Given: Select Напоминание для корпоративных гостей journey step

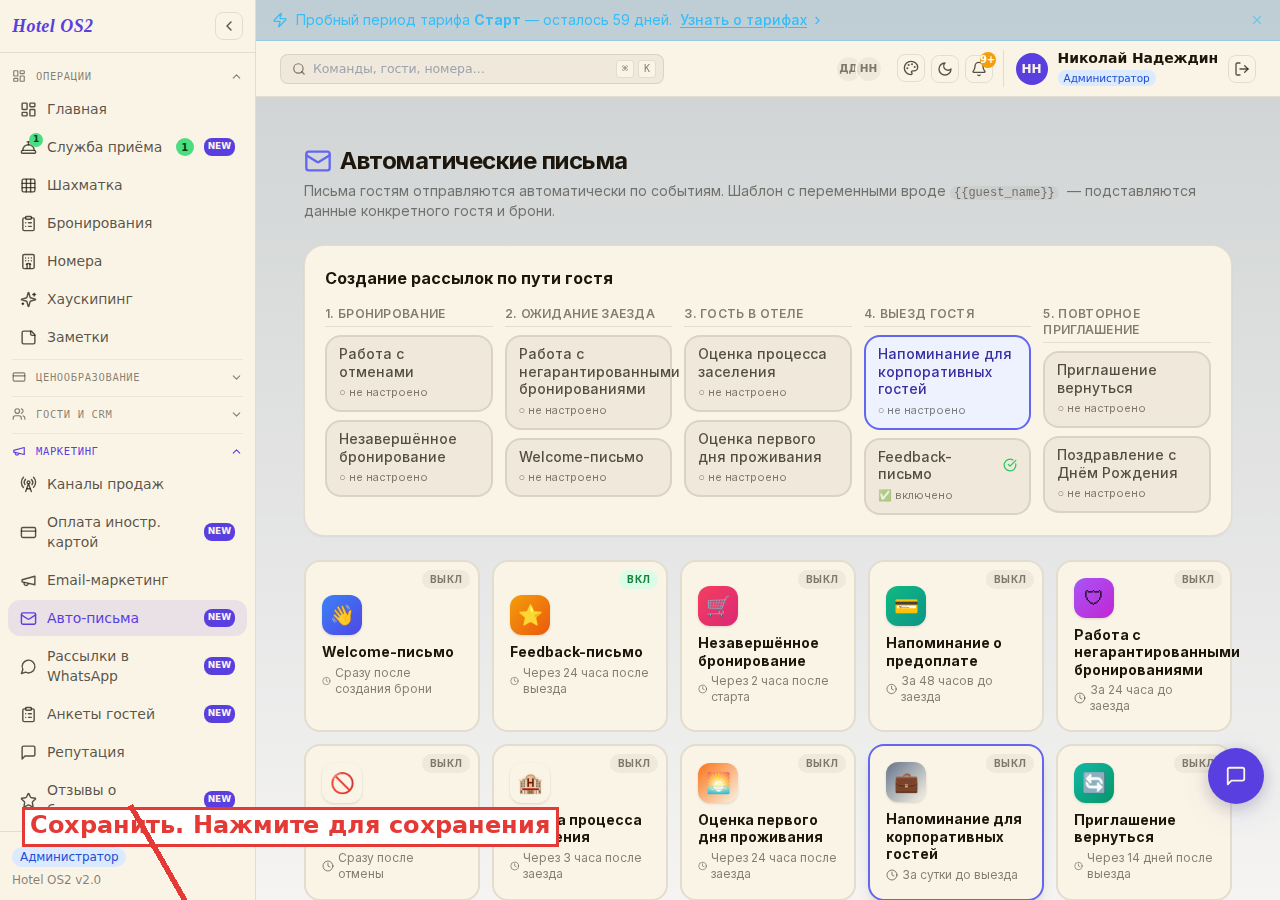Looking at the screenshot, I should pyautogui.click(x=947, y=382).
